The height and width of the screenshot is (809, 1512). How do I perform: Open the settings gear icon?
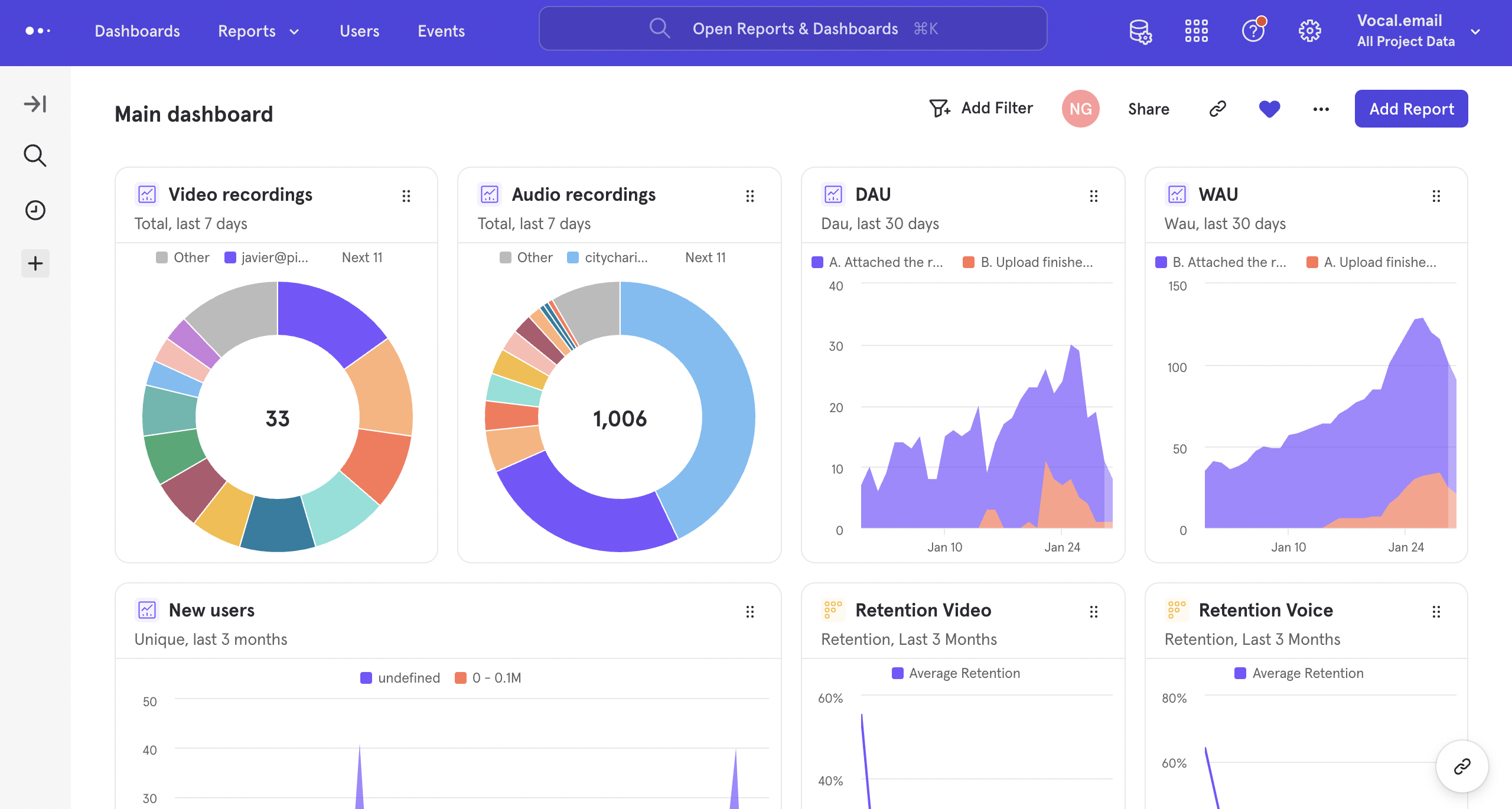[1309, 31]
